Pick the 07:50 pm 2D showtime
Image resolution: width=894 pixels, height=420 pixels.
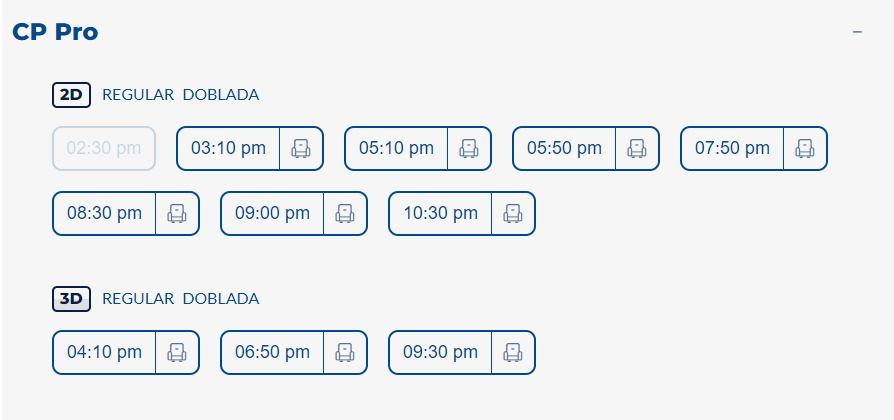[x=732, y=149]
